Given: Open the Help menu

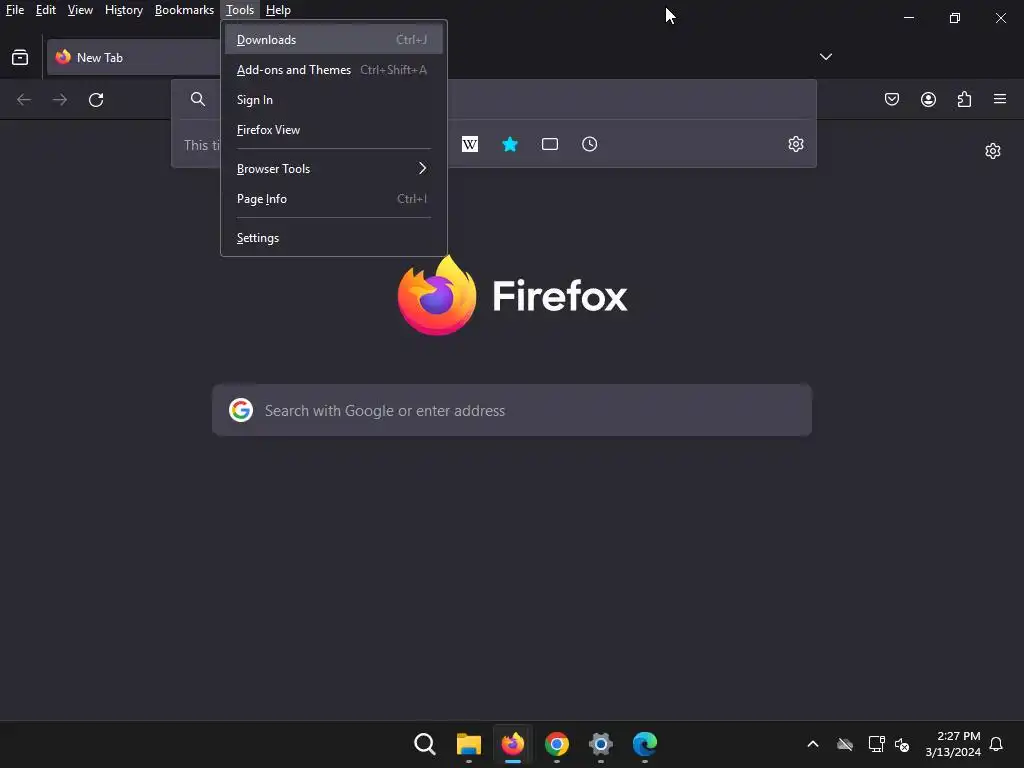Looking at the screenshot, I should tap(278, 10).
